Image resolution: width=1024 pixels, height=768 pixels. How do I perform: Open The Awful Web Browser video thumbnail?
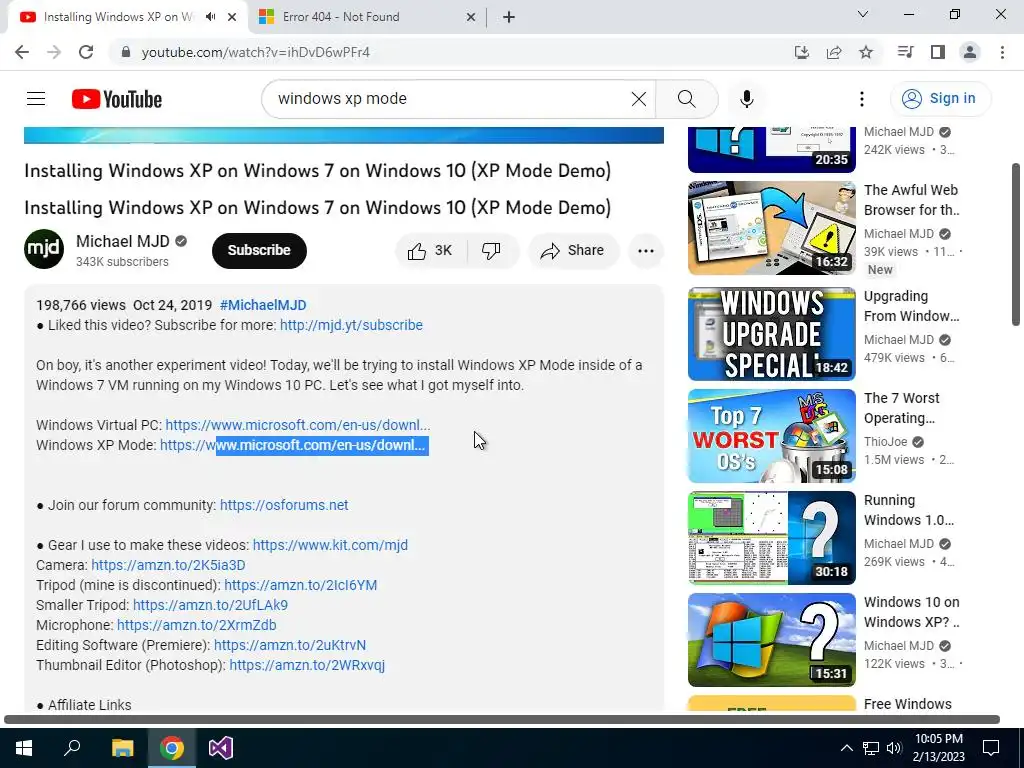771,228
